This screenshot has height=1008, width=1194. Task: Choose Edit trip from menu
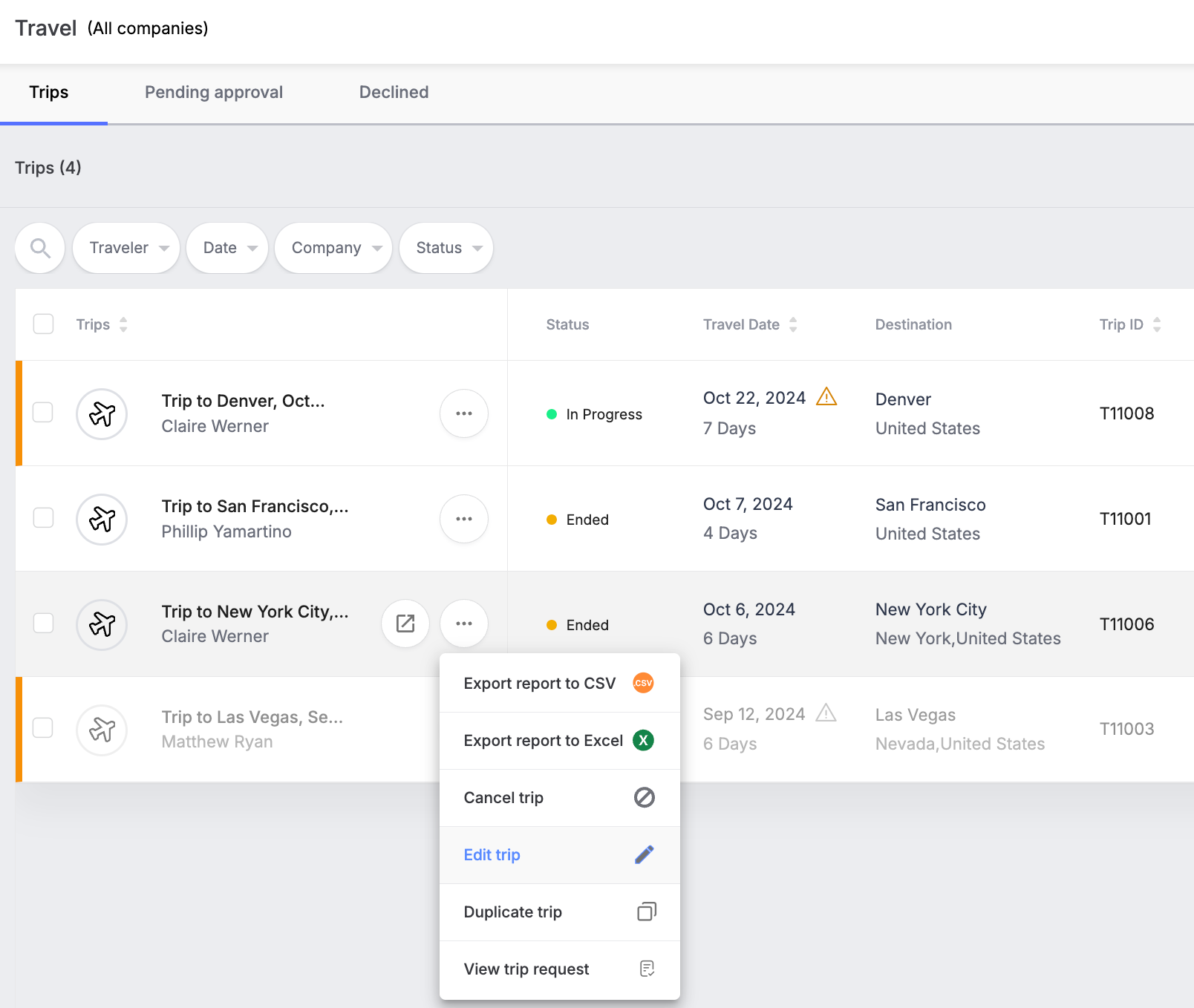coord(560,855)
